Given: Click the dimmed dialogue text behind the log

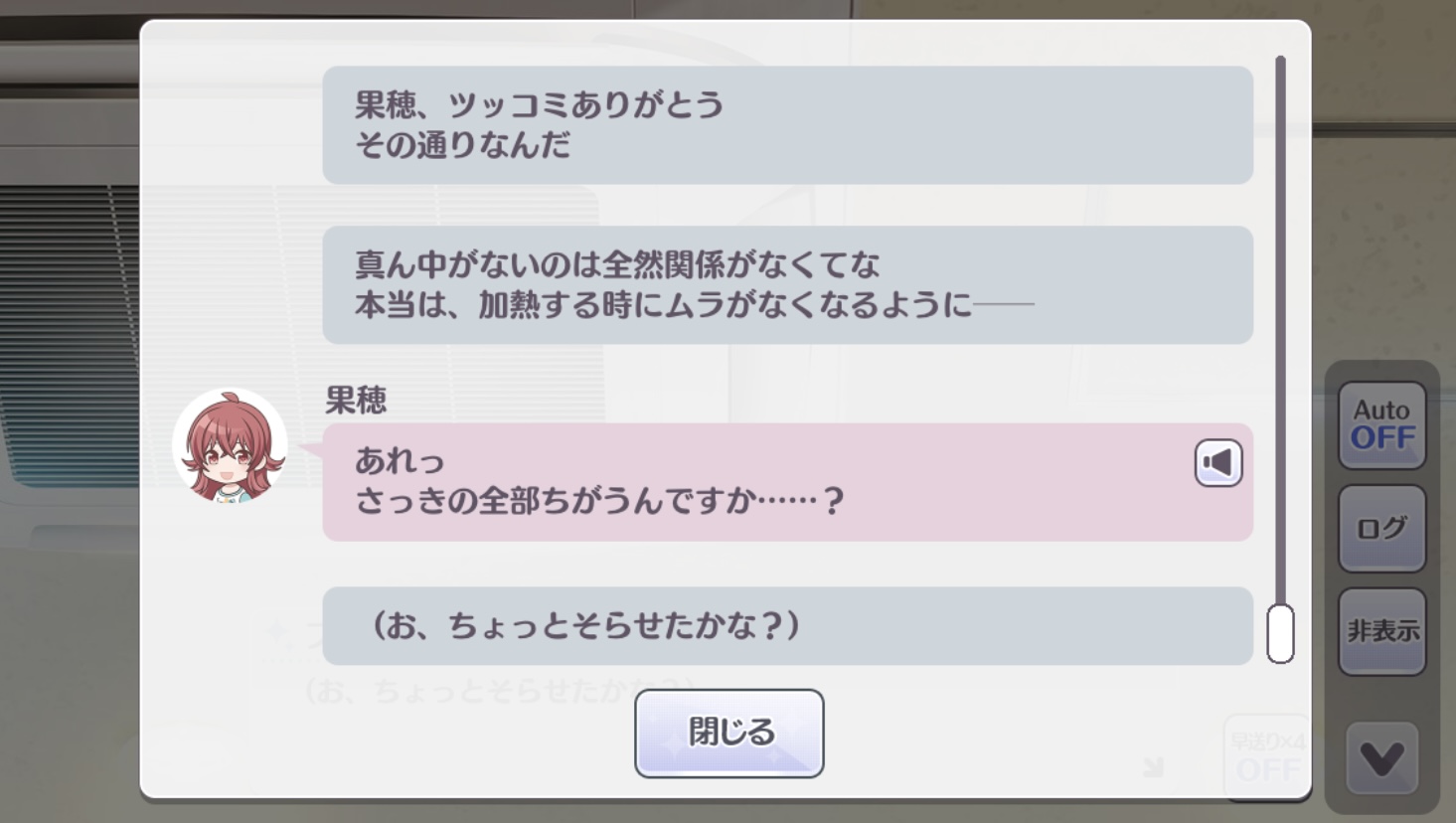Looking at the screenshot, I should click(498, 688).
